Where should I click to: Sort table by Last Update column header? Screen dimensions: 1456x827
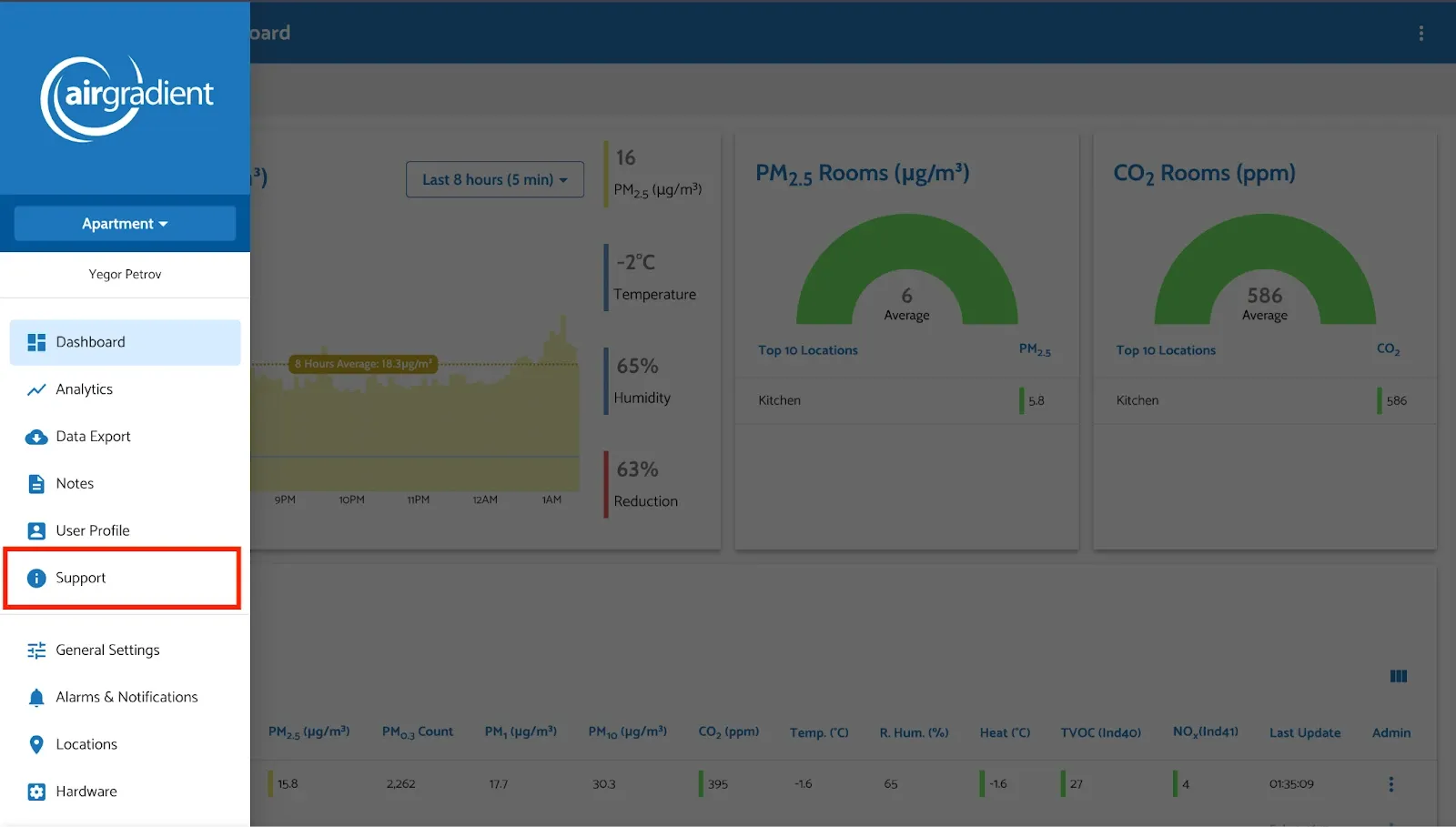pos(1304,733)
